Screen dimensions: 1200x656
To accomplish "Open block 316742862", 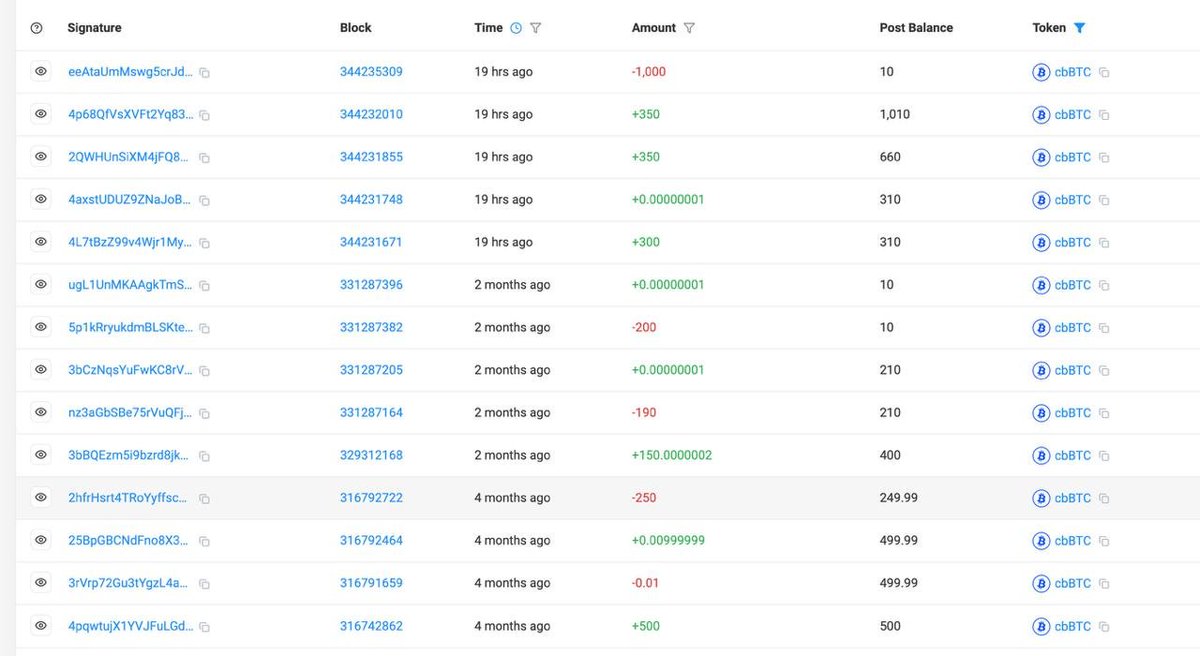I will [371, 626].
